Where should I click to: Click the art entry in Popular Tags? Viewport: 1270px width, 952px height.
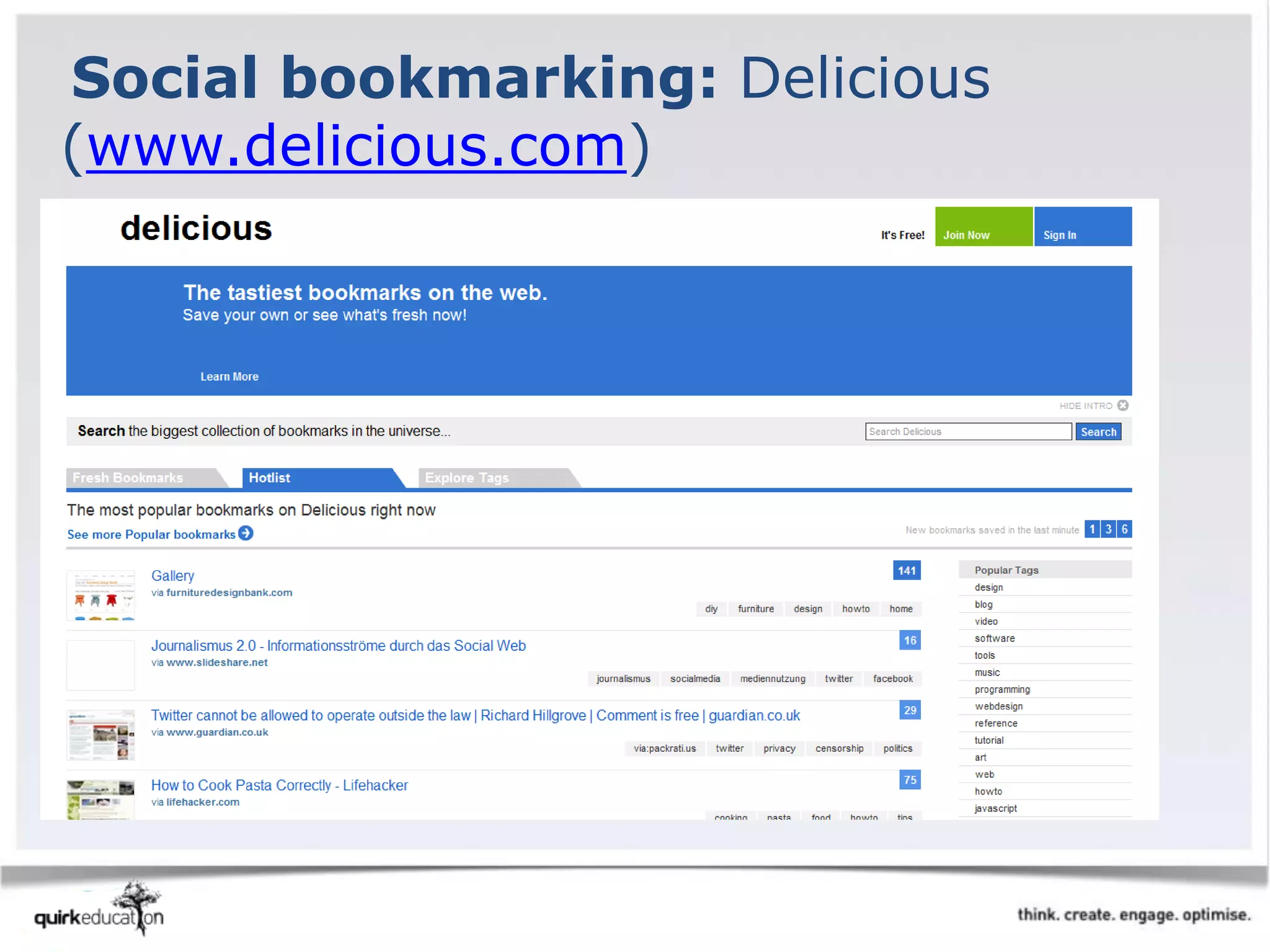coord(1045,757)
